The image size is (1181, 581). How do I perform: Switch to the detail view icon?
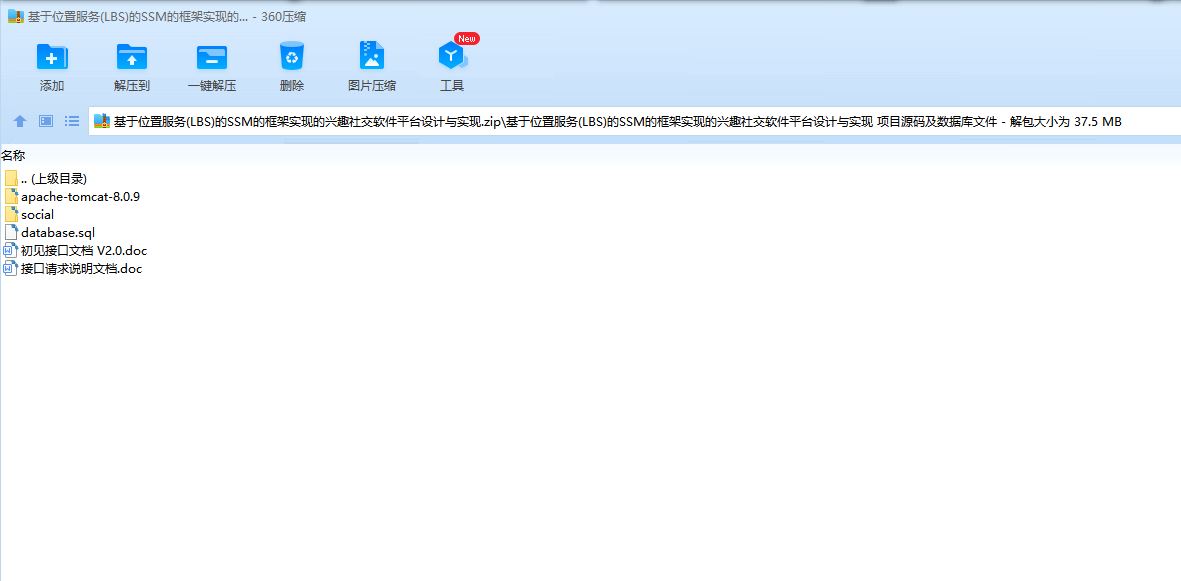(46, 121)
